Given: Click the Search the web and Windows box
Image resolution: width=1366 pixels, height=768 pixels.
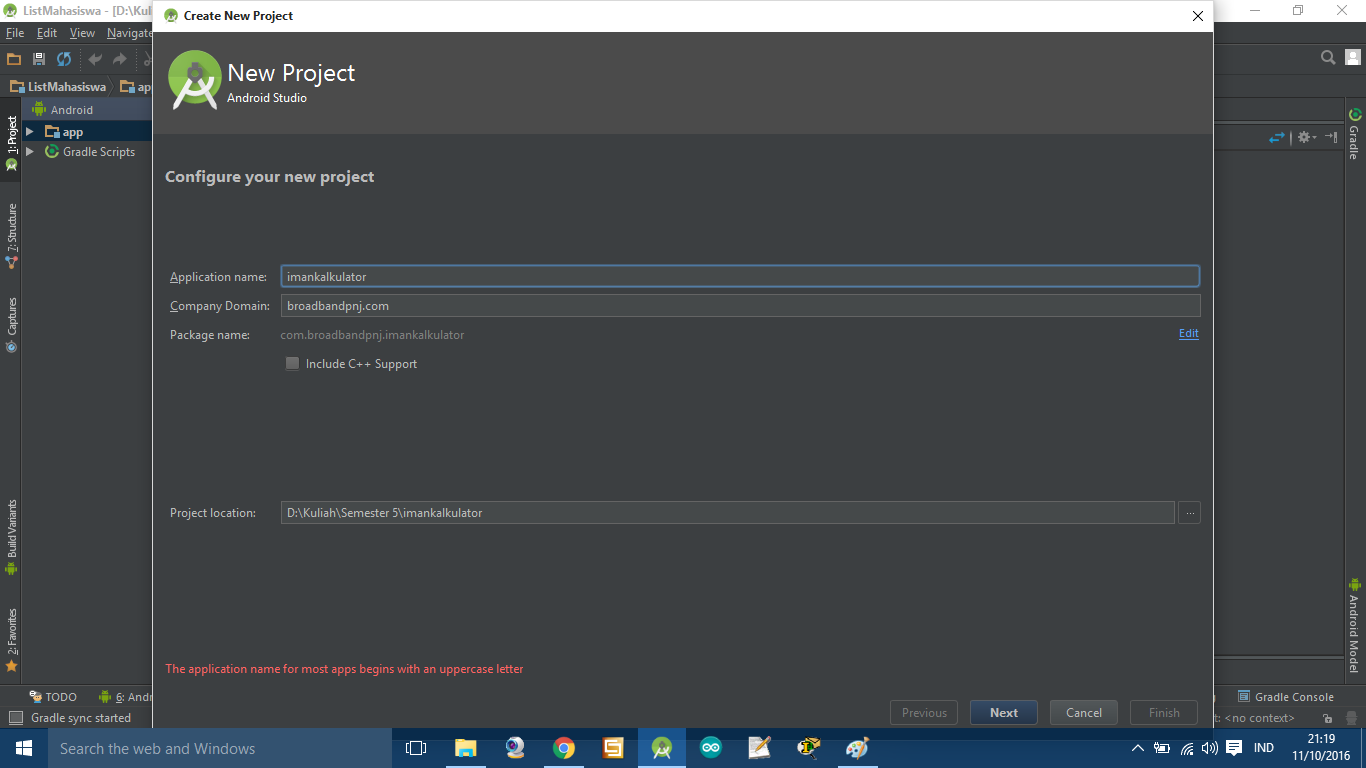Looking at the screenshot, I should (220, 748).
